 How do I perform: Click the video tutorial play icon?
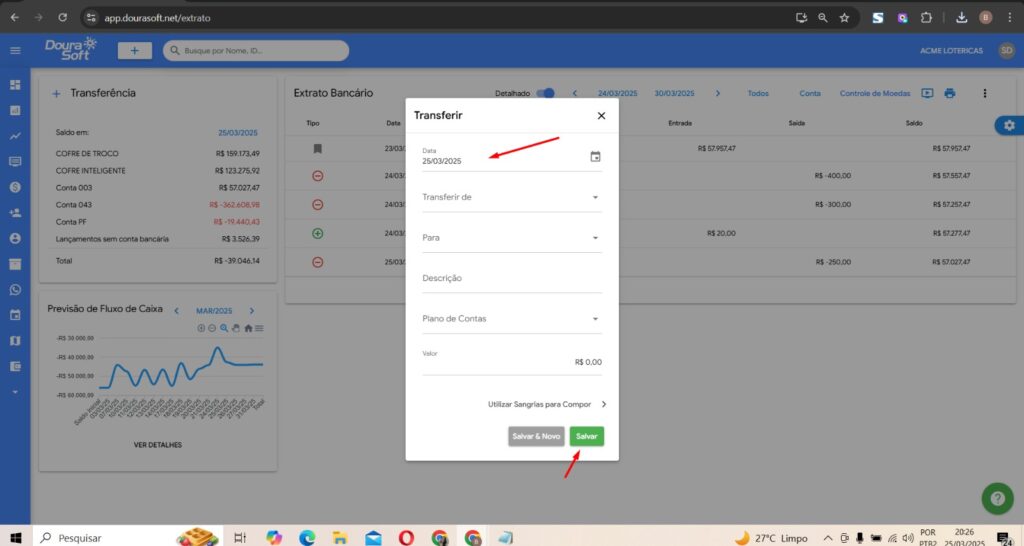point(927,93)
